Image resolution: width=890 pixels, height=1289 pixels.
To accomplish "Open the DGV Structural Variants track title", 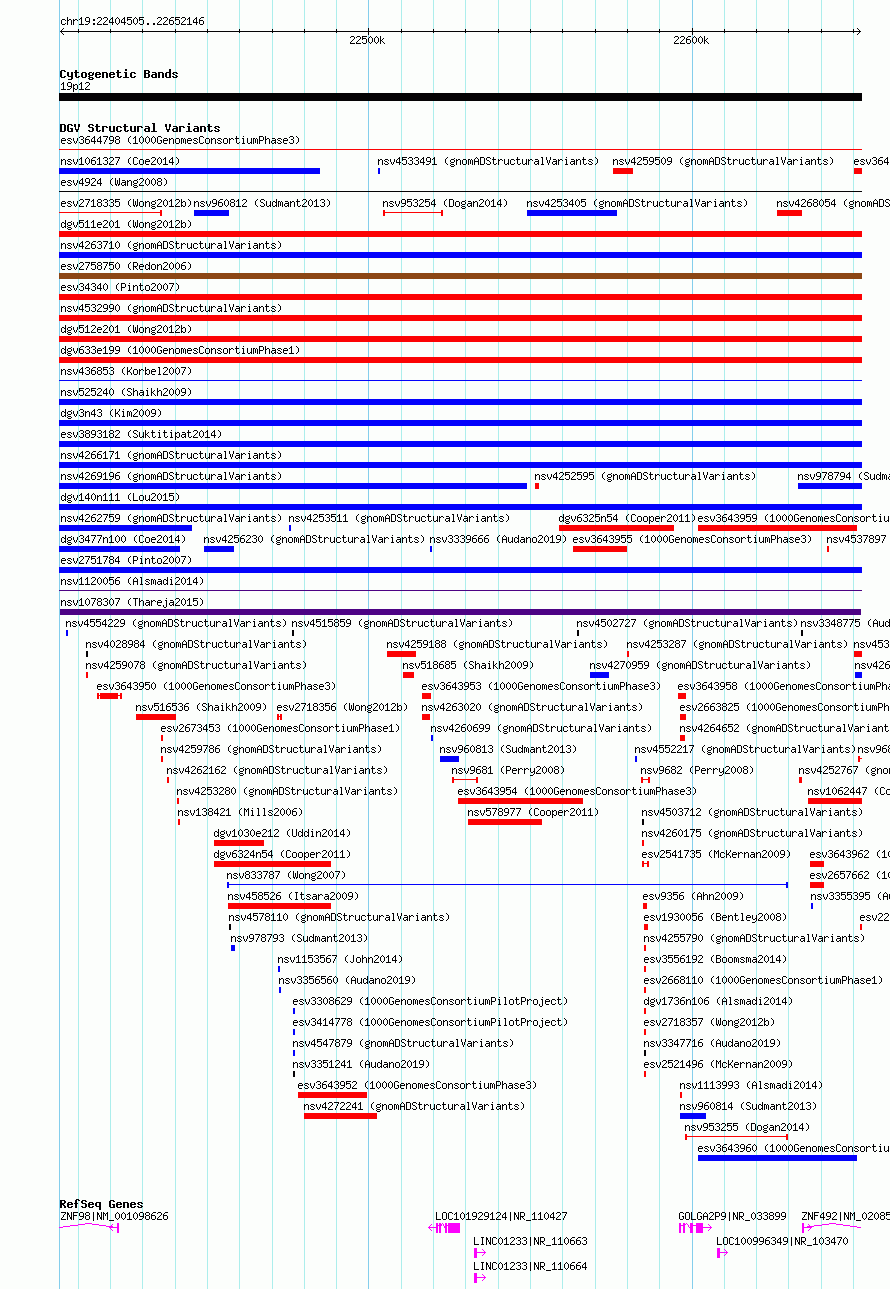I will coord(140,128).
